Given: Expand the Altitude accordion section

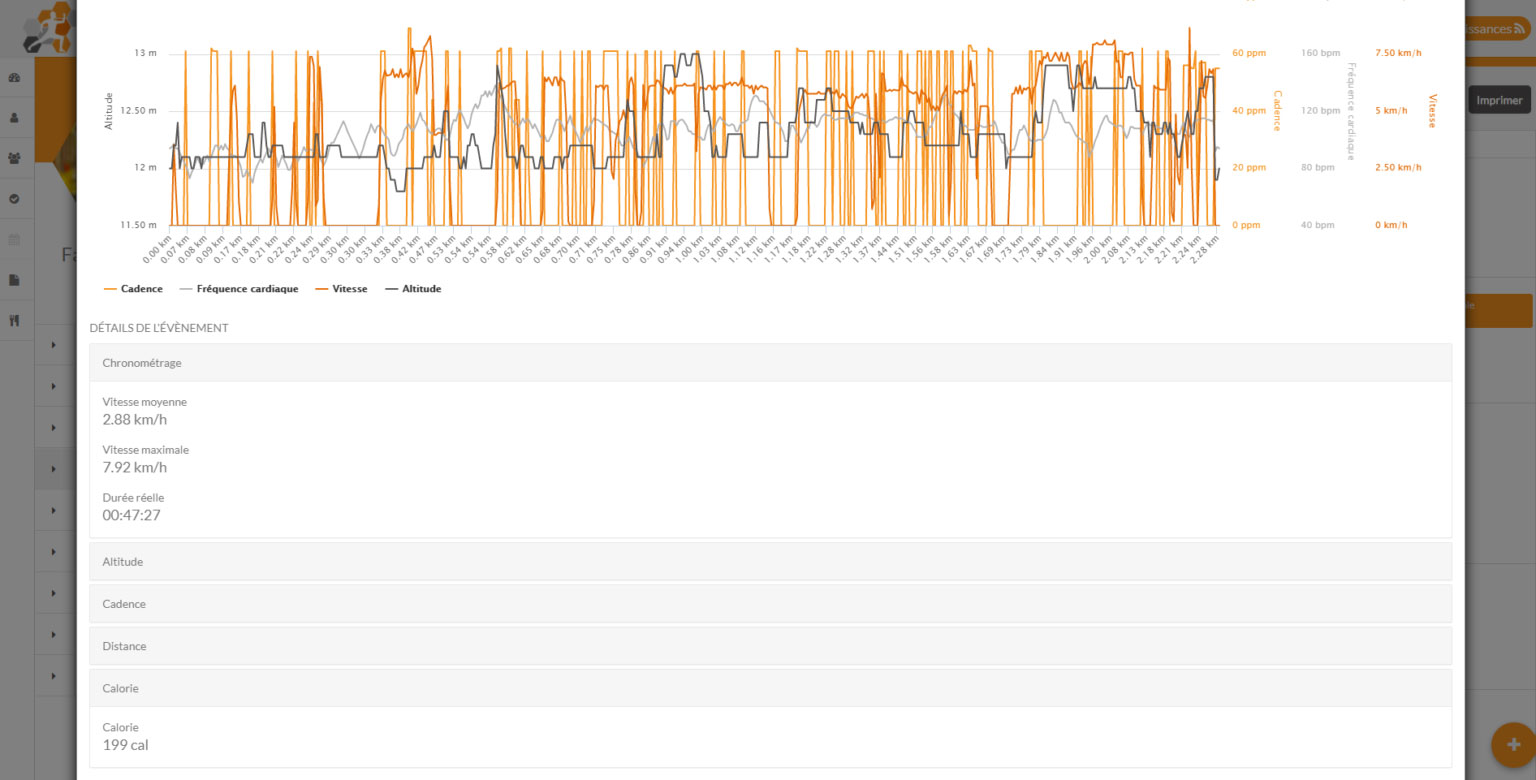Looking at the screenshot, I should 770,562.
